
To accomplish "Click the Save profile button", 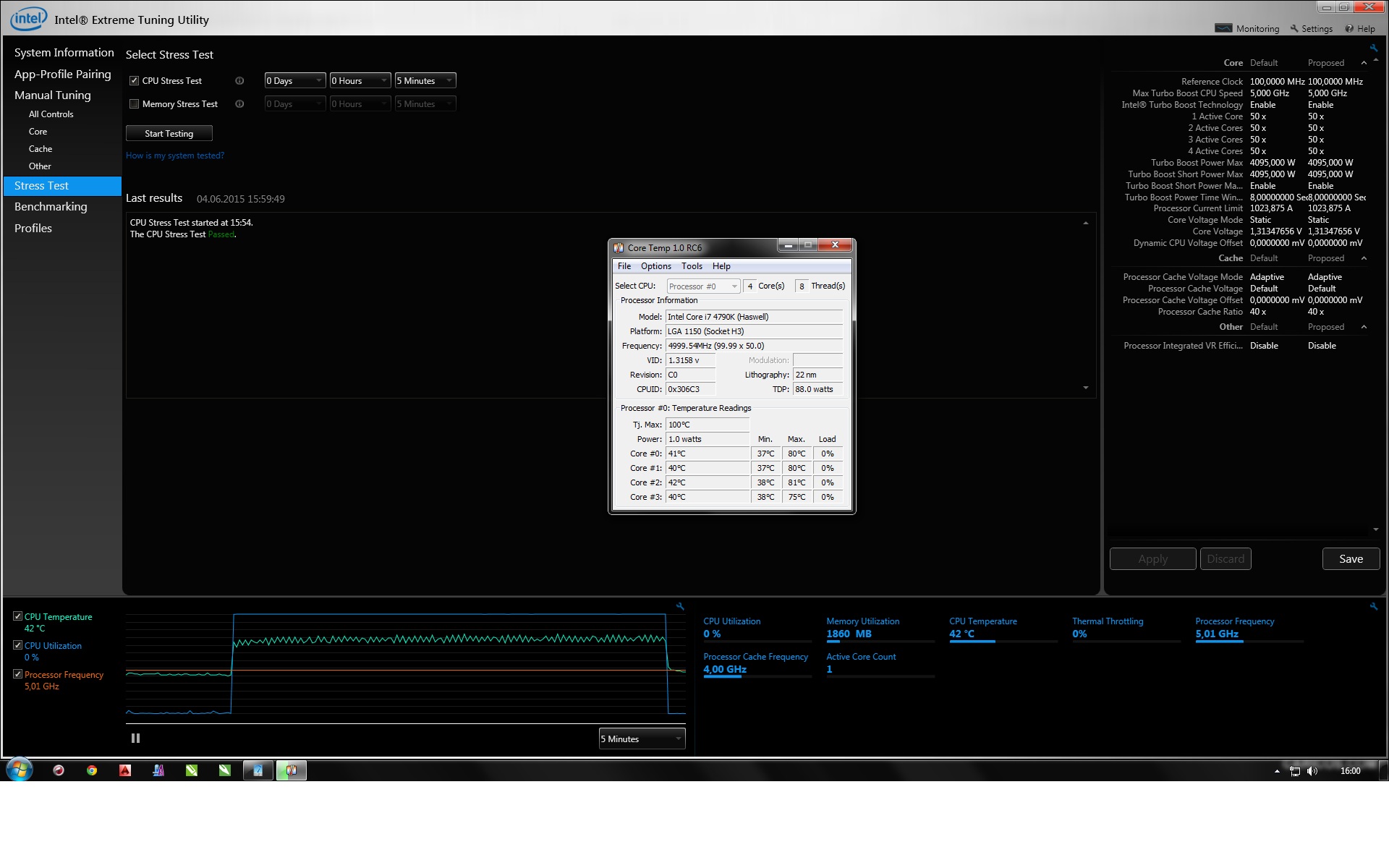I will pos(1351,559).
